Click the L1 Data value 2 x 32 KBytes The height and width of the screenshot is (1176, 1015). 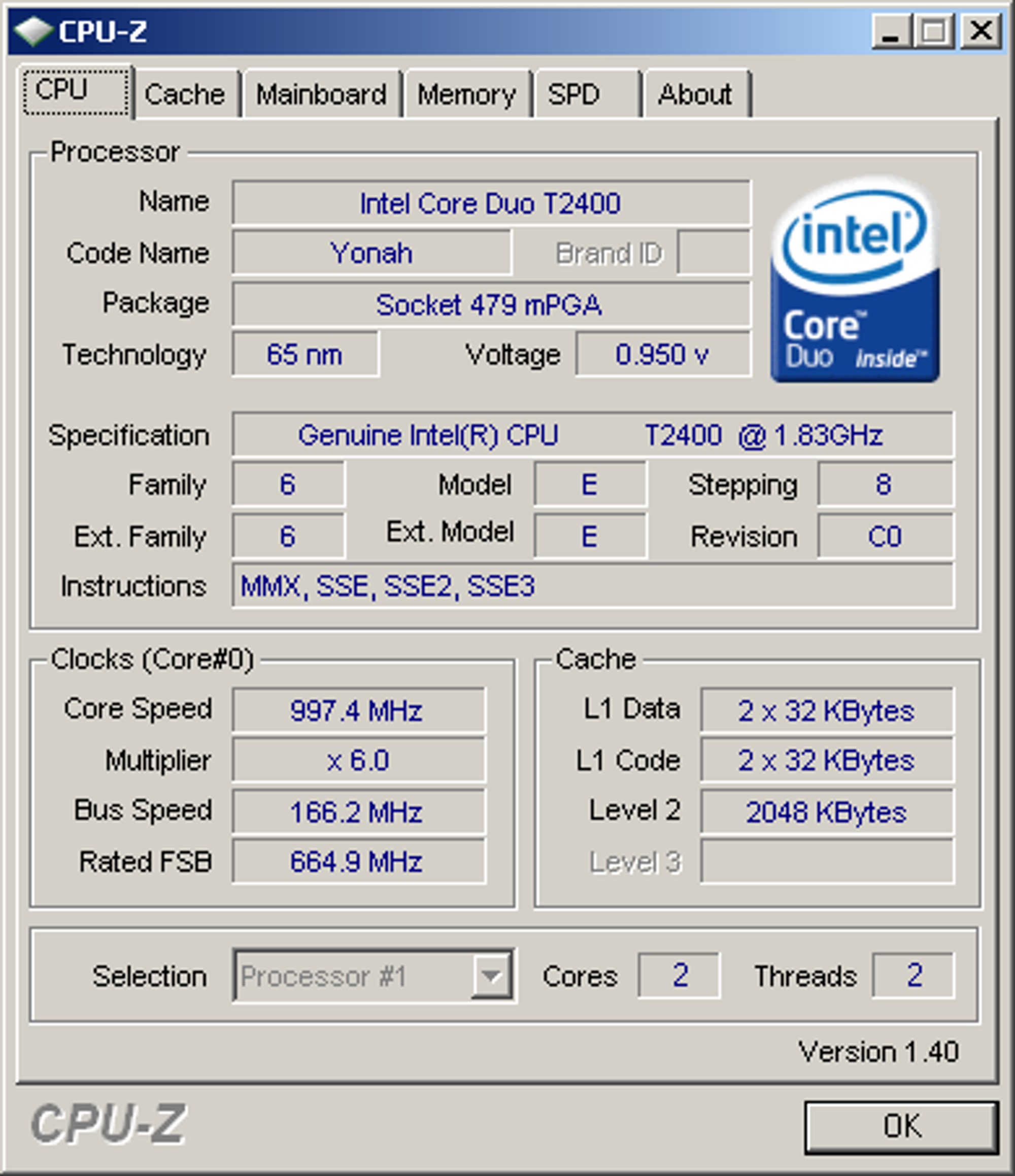pyautogui.click(x=827, y=710)
